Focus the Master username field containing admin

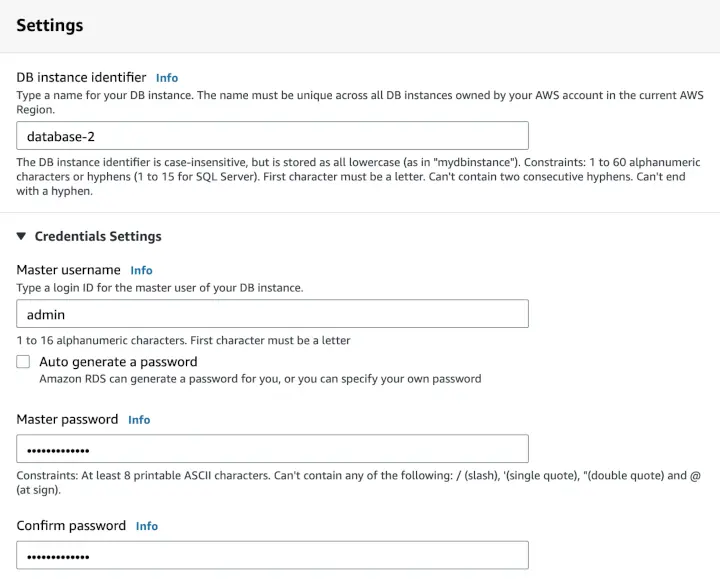tap(272, 314)
